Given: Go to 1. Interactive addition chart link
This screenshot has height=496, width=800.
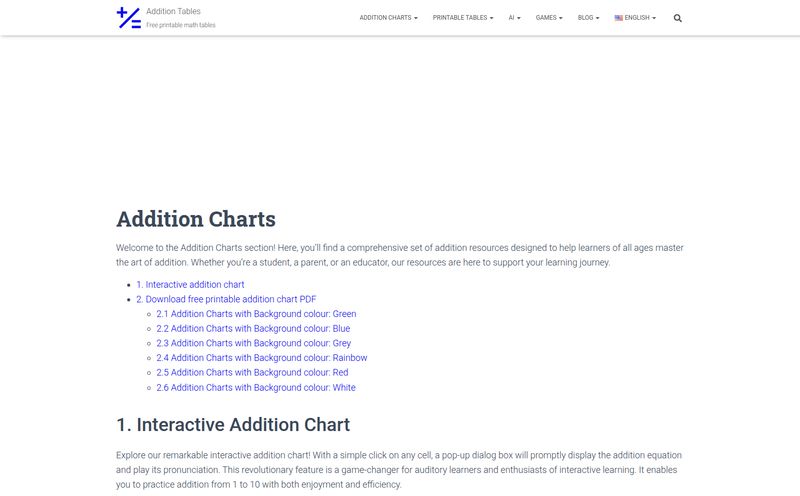Looking at the screenshot, I should click(x=190, y=284).
